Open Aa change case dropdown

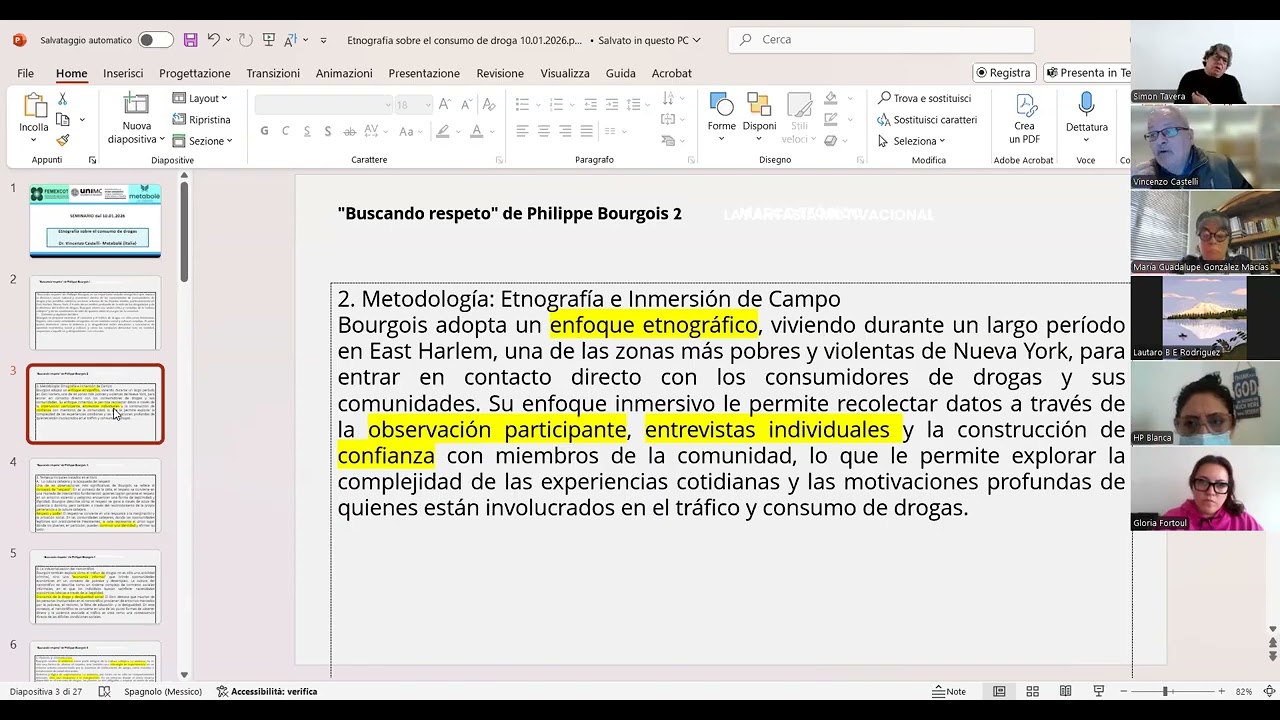(410, 131)
